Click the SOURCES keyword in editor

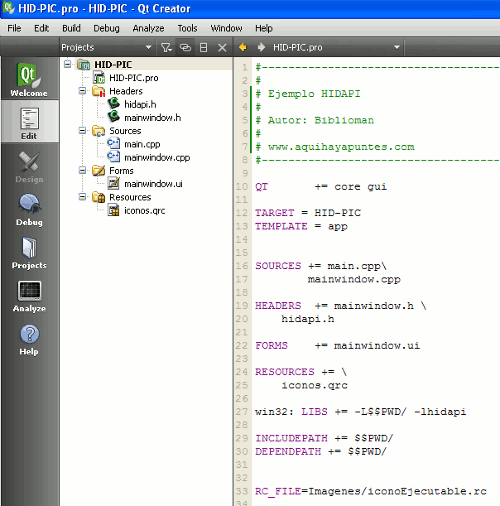coord(278,266)
